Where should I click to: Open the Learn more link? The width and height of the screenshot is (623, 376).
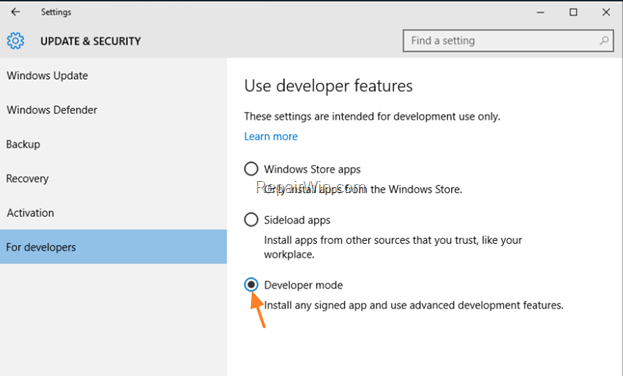[271, 136]
